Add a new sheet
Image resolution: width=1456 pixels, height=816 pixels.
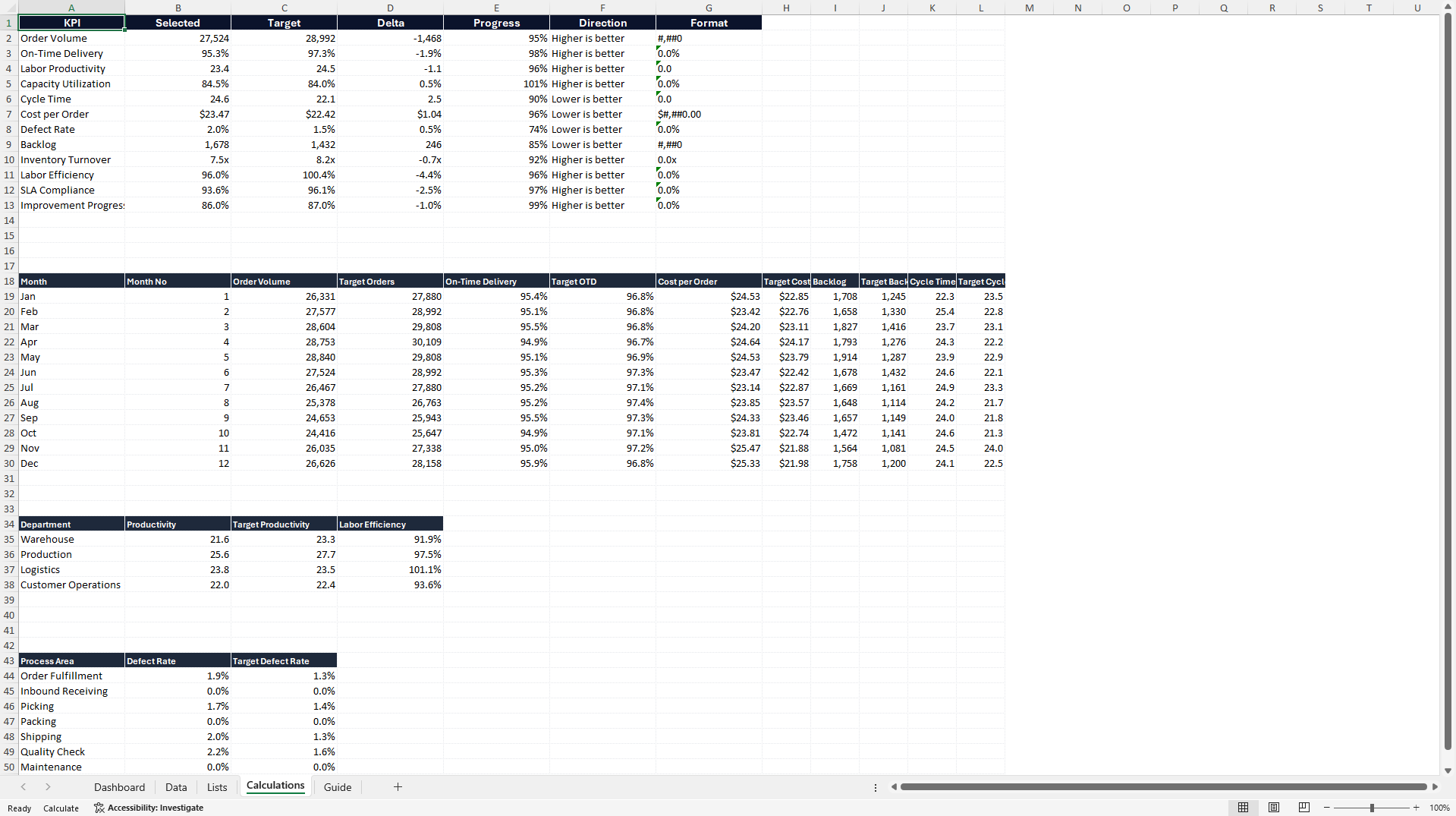click(398, 787)
